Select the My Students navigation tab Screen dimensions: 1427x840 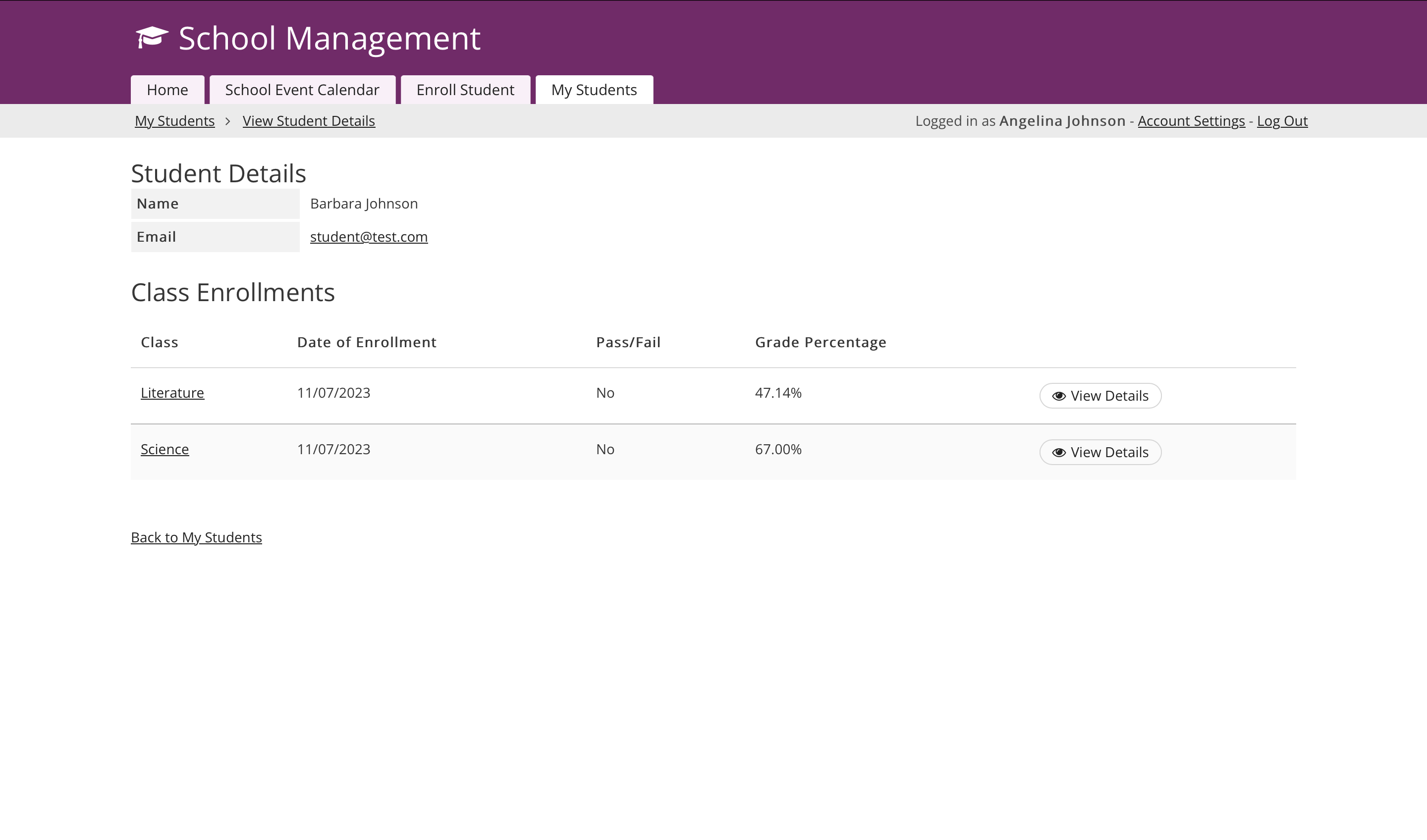[x=594, y=90]
